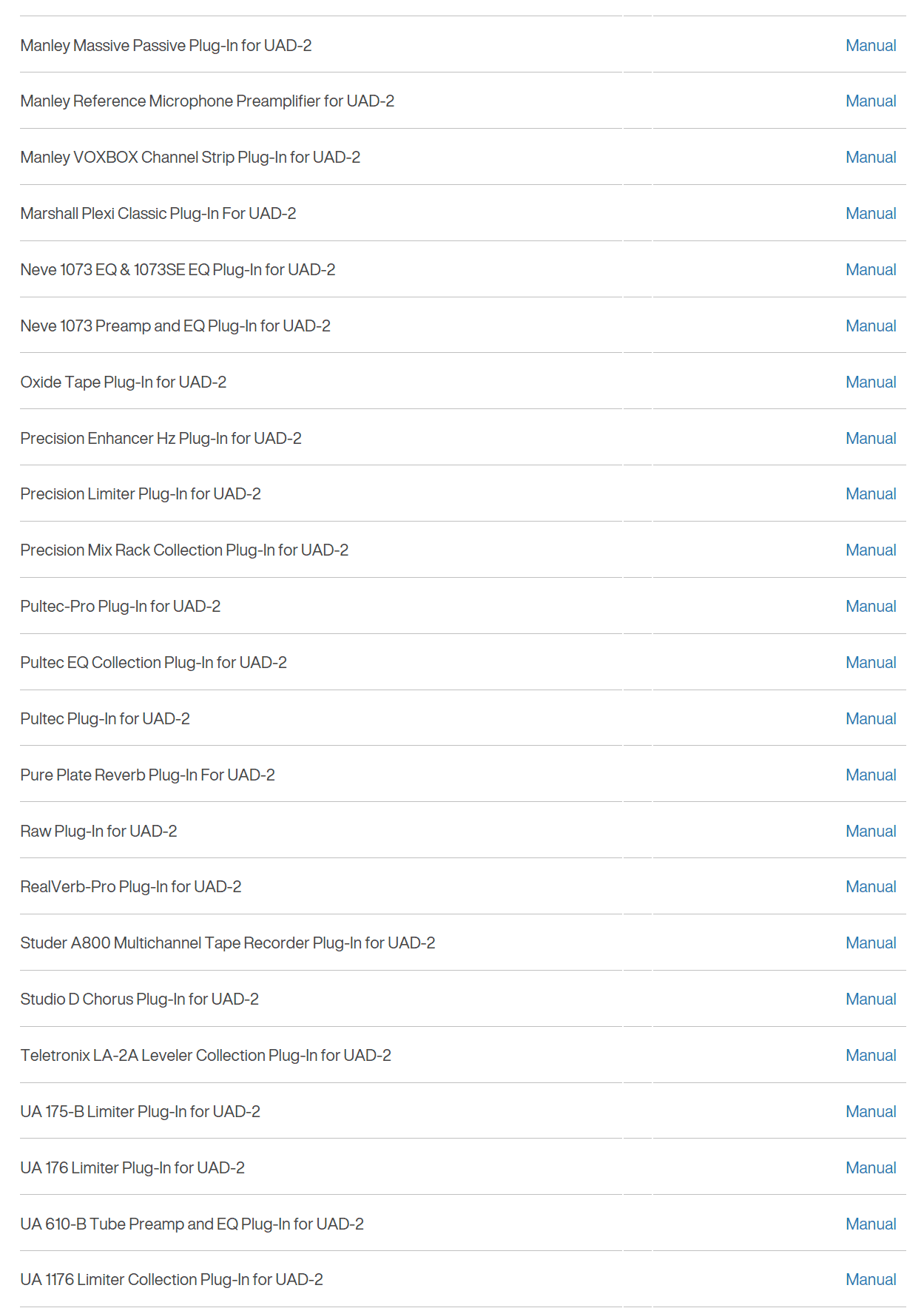Open RealVerb-Pro Plug-In manual
The height and width of the screenshot is (1308, 924).
point(871,886)
